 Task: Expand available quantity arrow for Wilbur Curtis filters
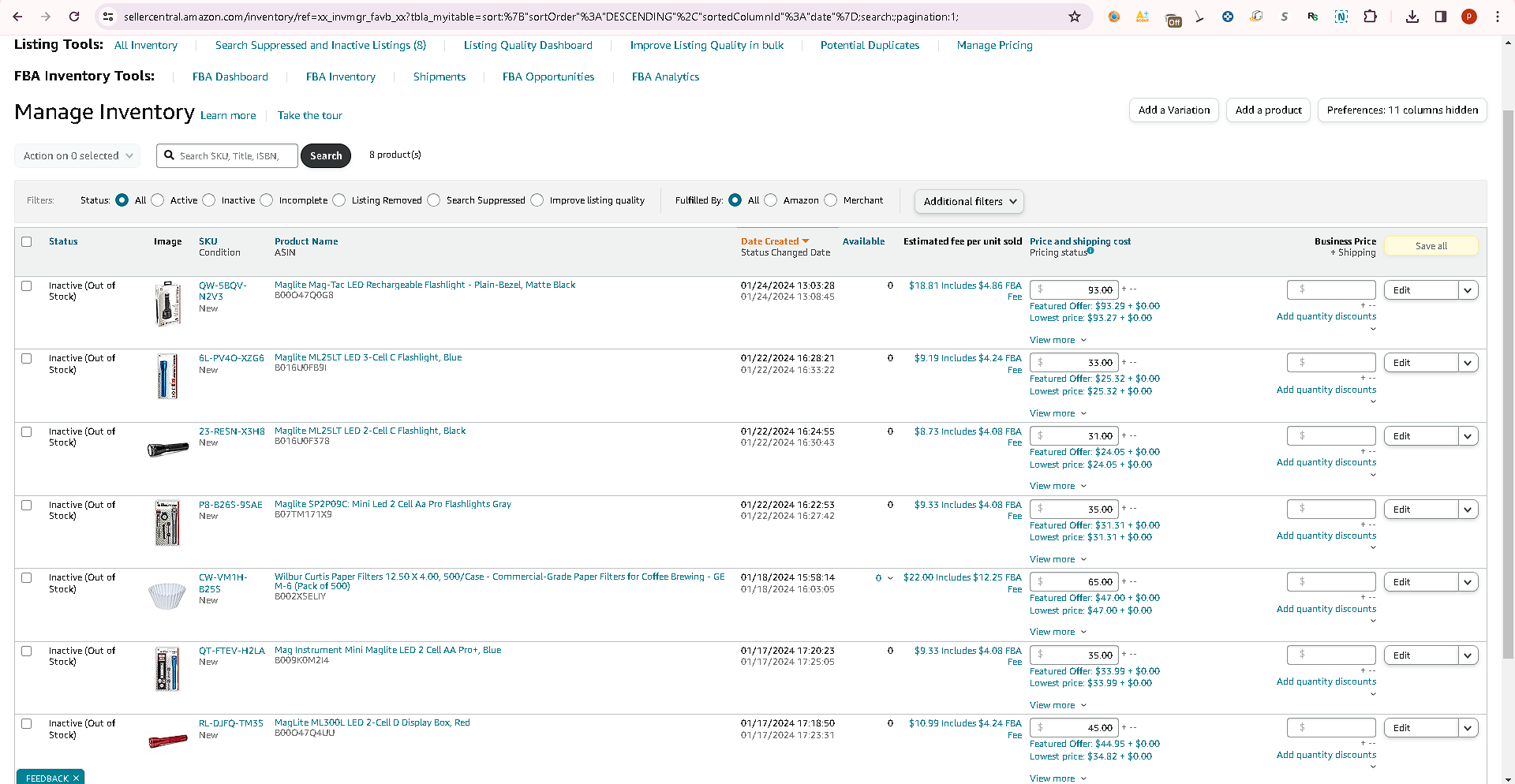coord(890,578)
